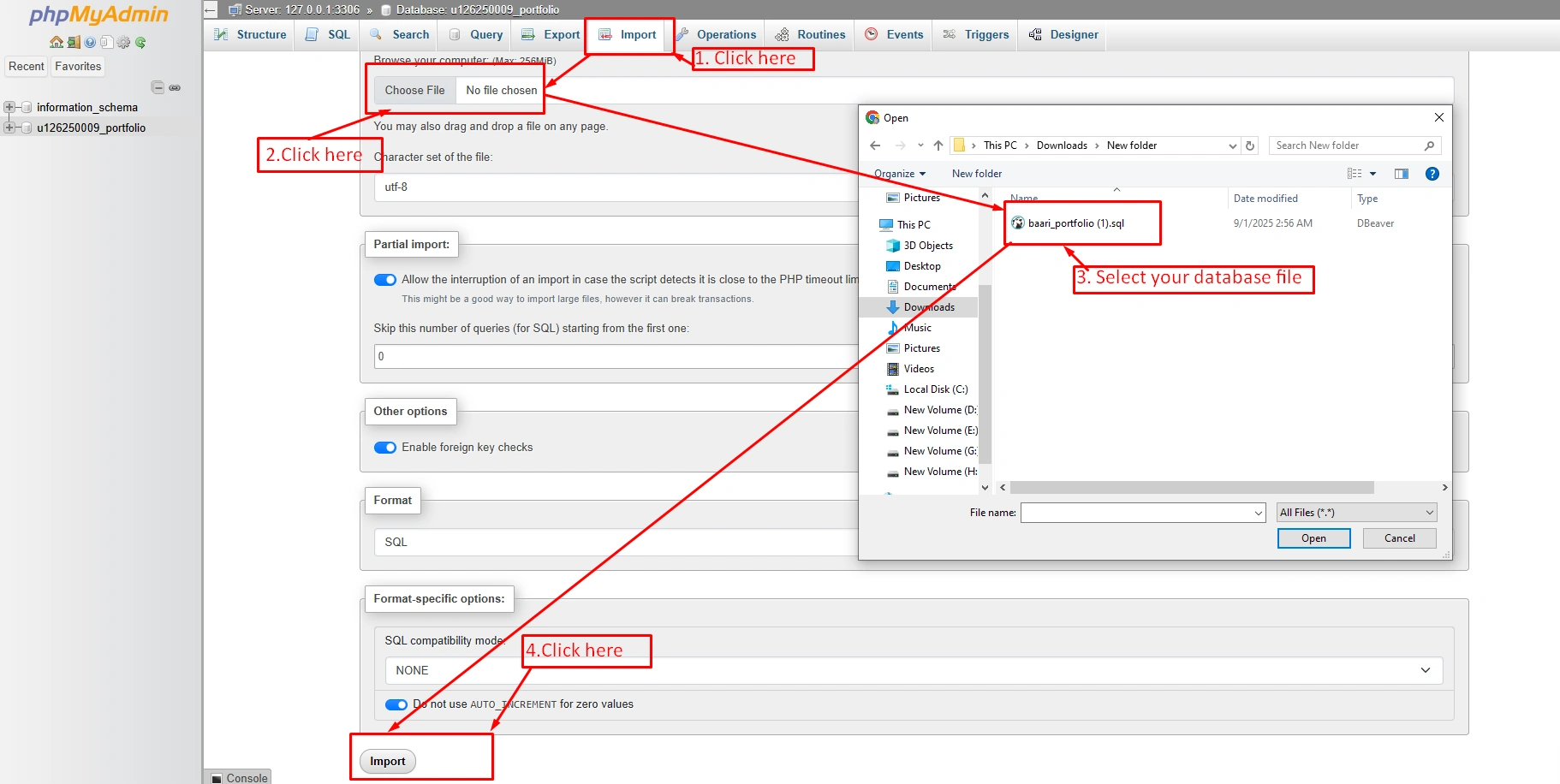Click the up arrow in the Open dialog
Viewport: 1560px width, 784px height.
click(938, 146)
